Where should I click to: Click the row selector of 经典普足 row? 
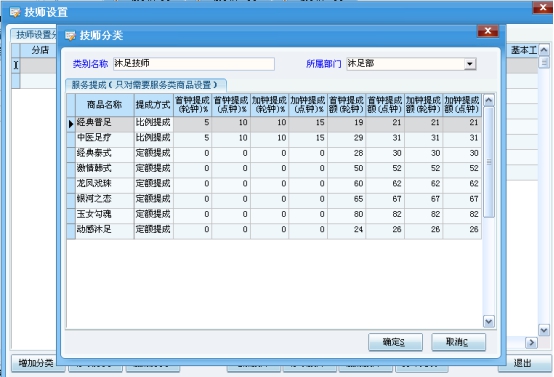(x=71, y=124)
